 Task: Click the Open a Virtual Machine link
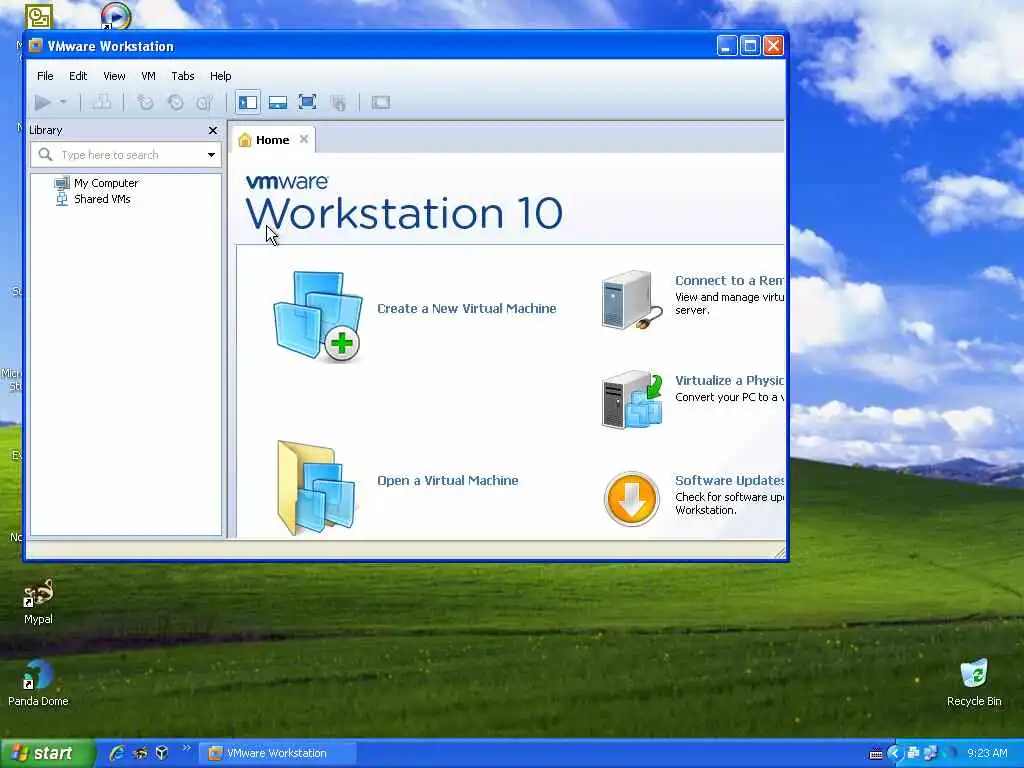(448, 481)
